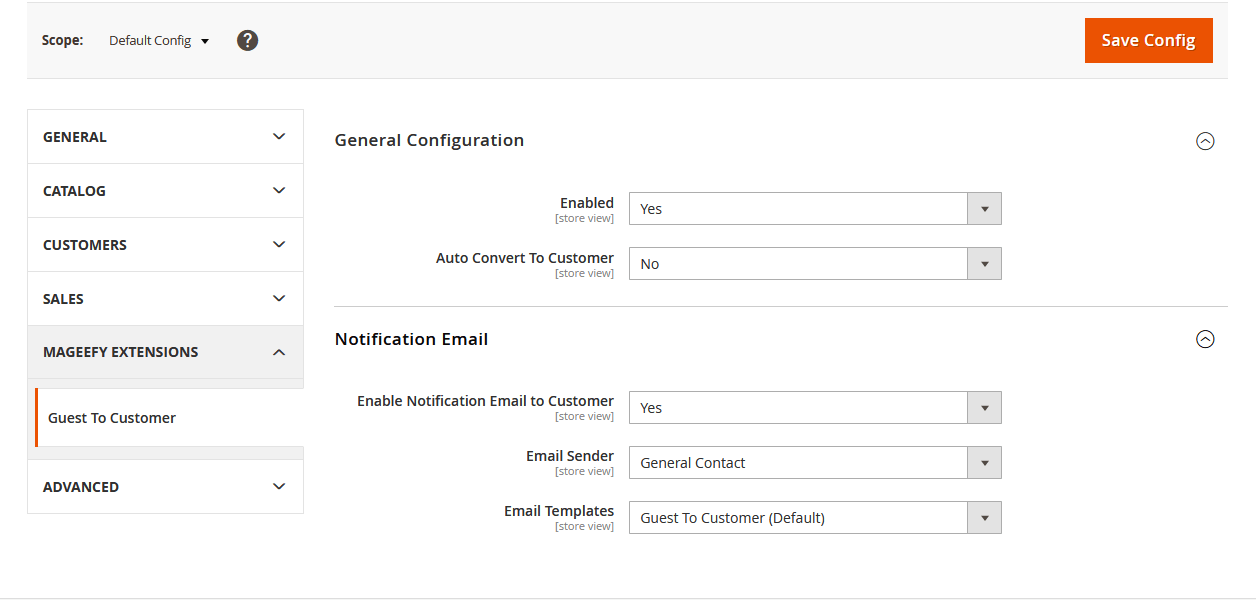Expand the General sidebar section
The image size is (1256, 600).
(x=165, y=137)
